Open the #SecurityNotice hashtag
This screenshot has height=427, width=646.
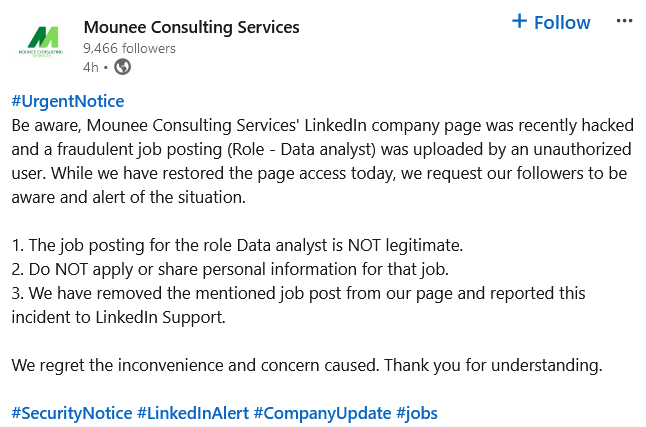click(x=72, y=413)
